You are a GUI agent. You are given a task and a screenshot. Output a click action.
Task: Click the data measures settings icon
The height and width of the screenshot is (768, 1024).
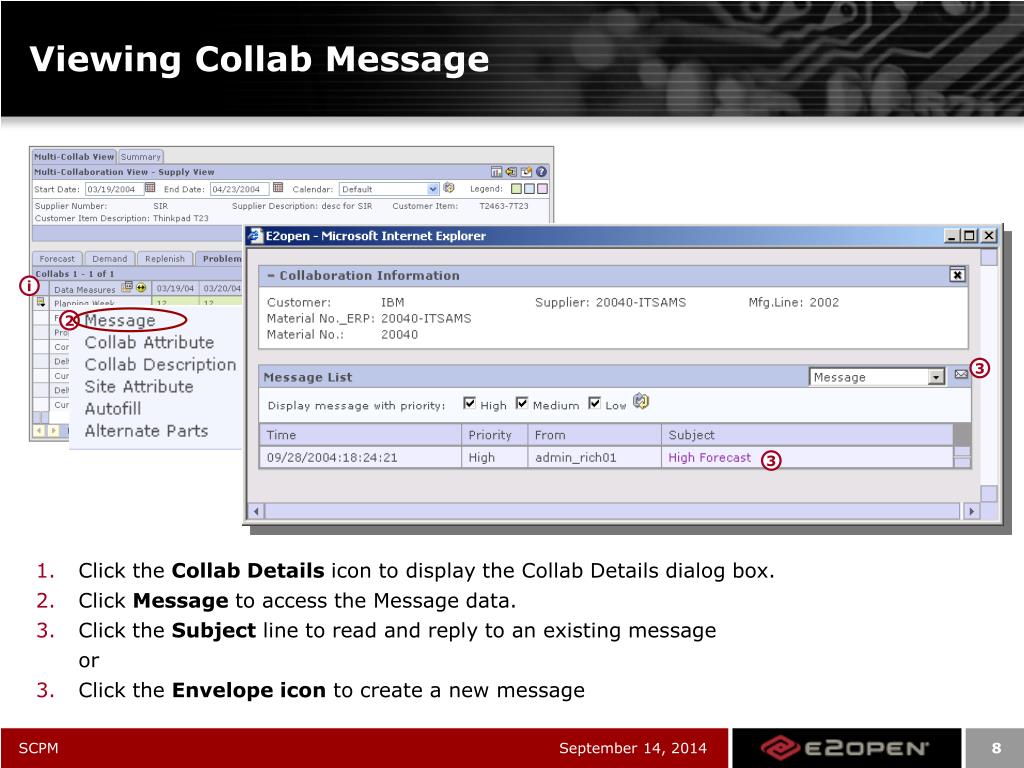pos(127,287)
